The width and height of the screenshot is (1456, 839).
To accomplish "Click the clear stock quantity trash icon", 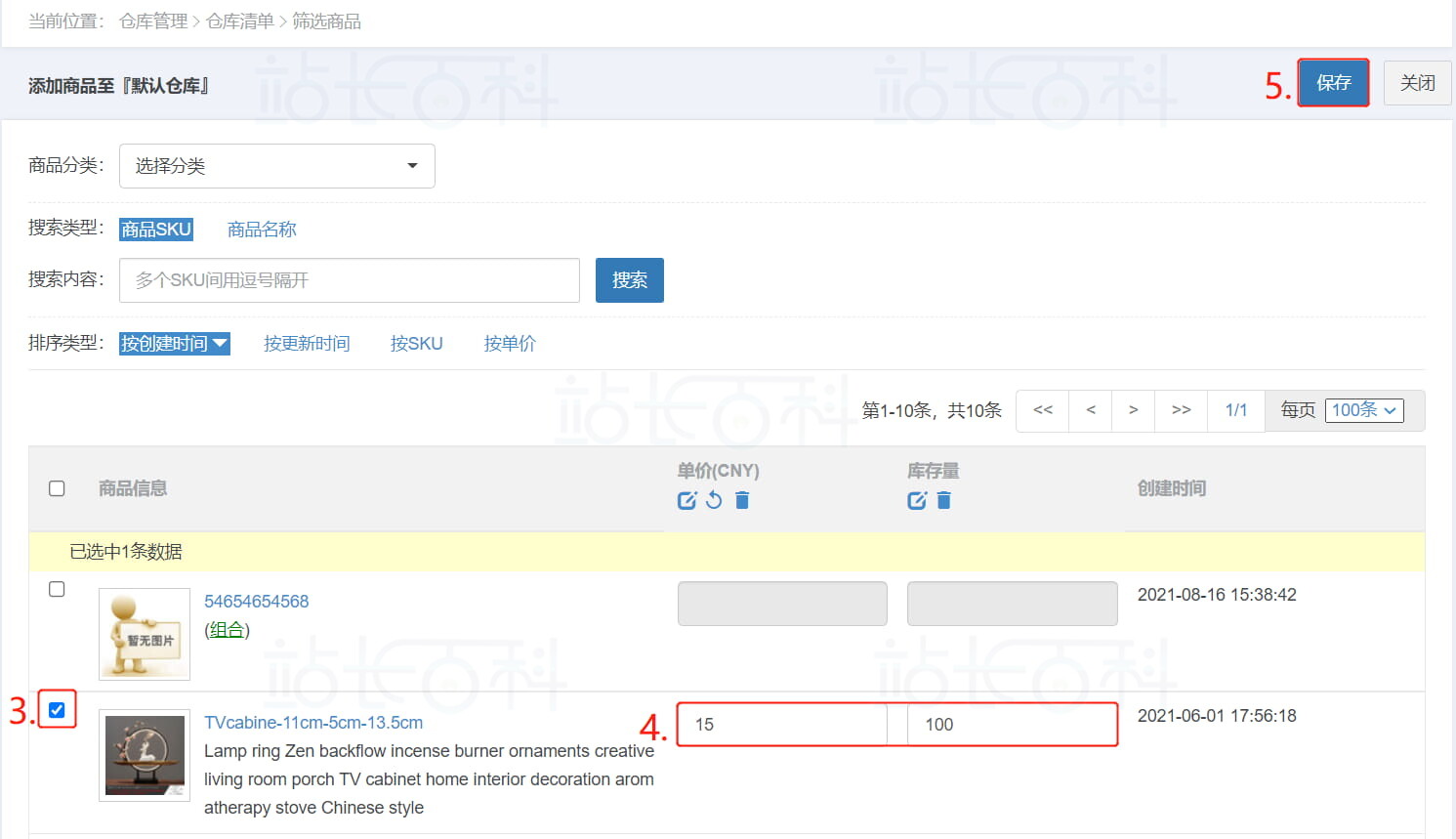I will (944, 500).
